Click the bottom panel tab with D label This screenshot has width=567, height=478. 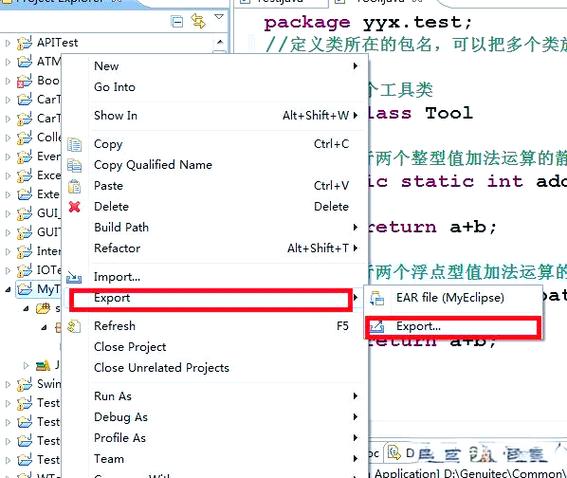tap(401, 453)
